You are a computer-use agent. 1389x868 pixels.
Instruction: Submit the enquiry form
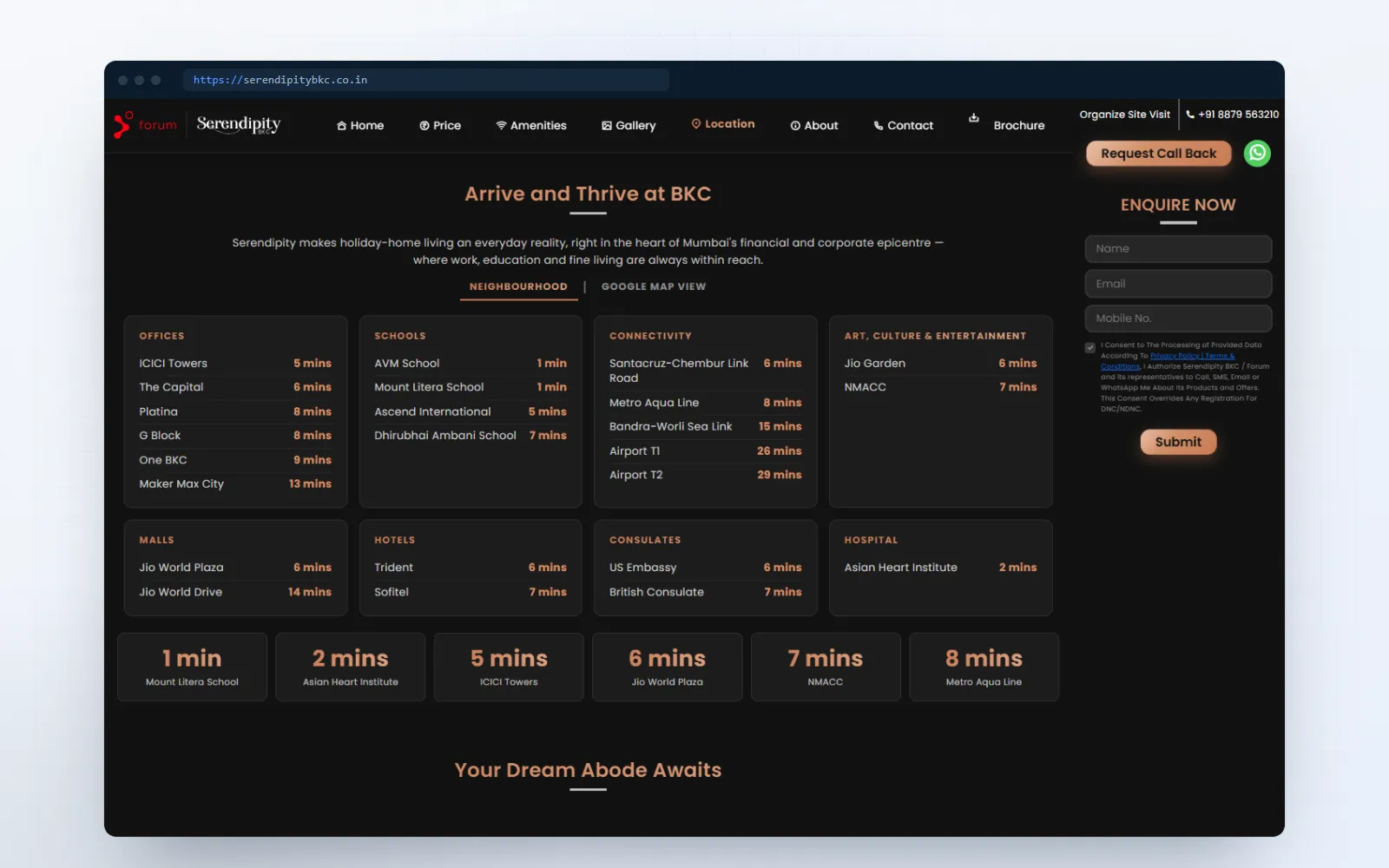coord(1178,442)
